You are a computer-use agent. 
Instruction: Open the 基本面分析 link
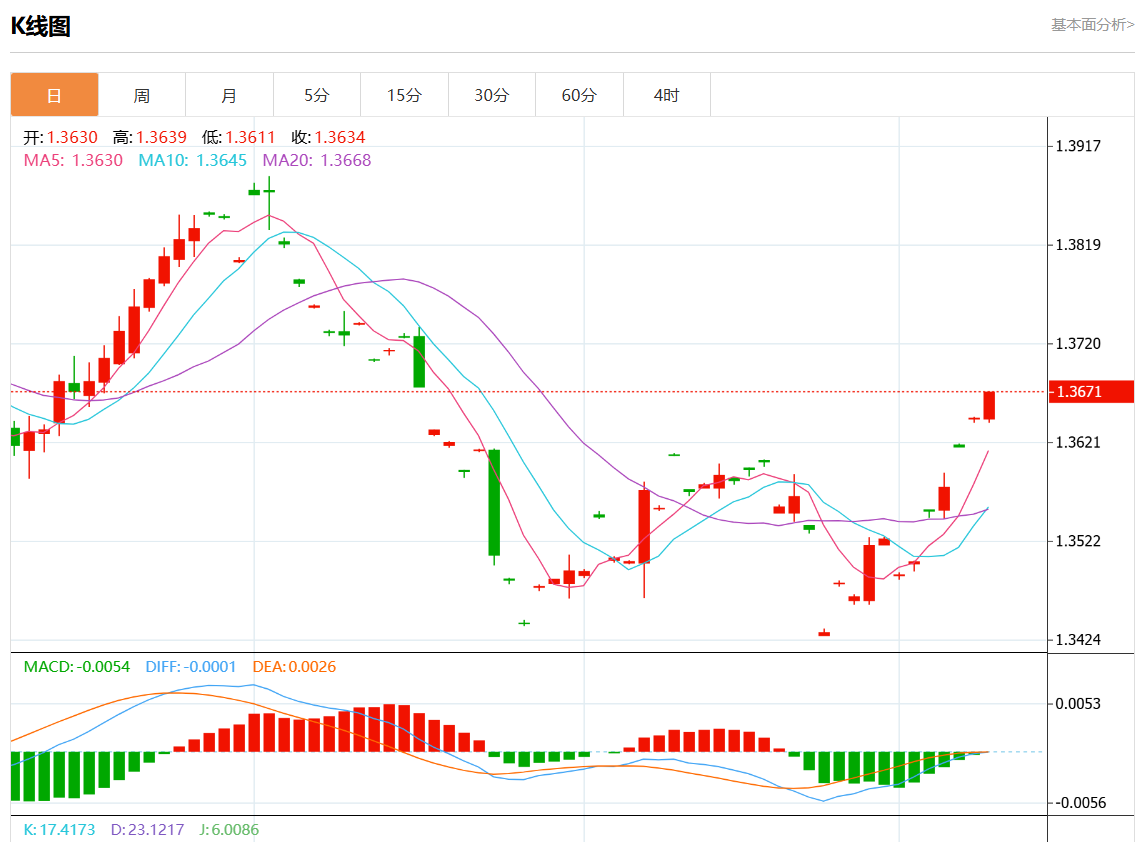coord(1092,25)
